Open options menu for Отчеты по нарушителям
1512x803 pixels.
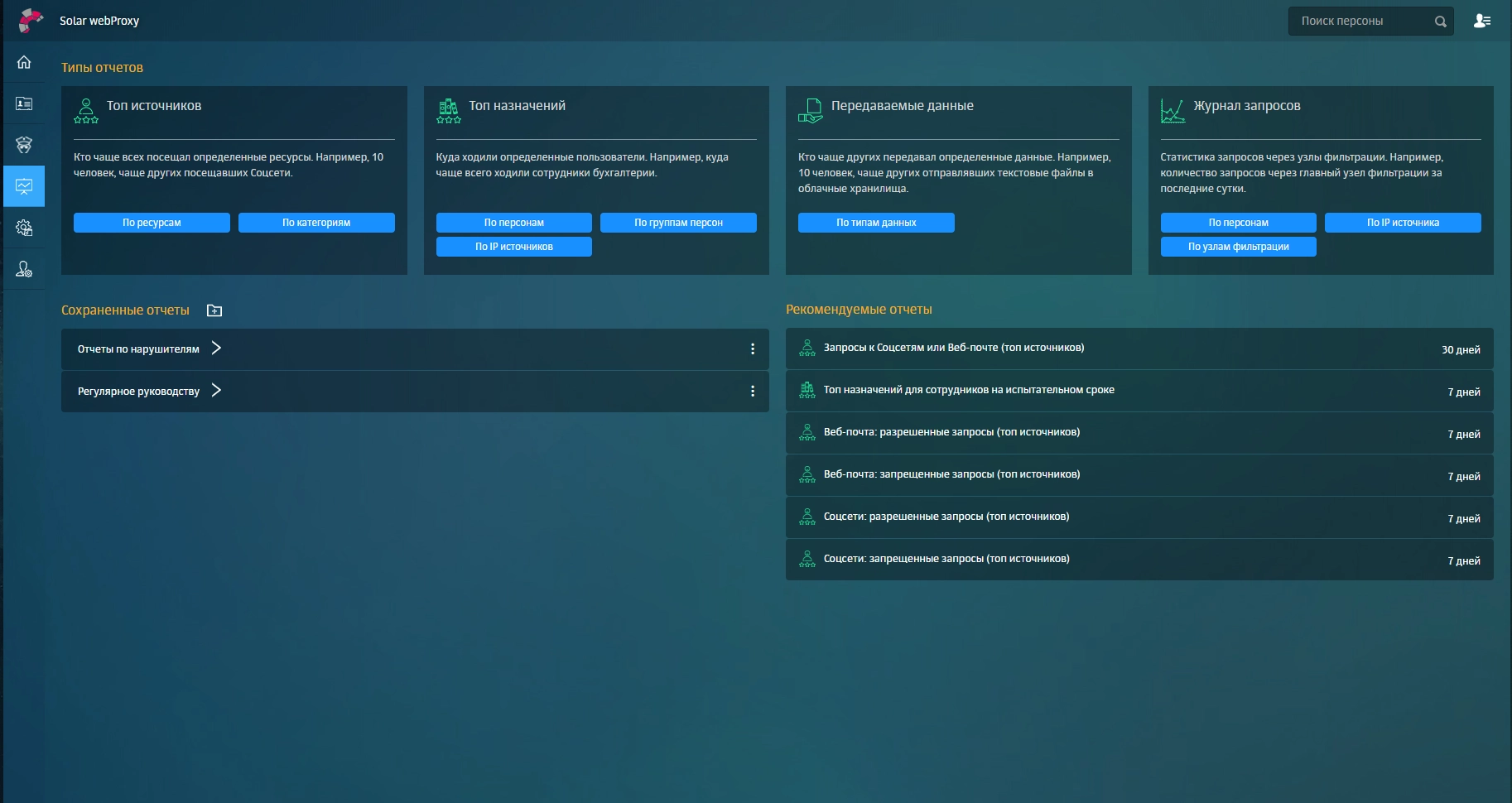pyautogui.click(x=753, y=349)
